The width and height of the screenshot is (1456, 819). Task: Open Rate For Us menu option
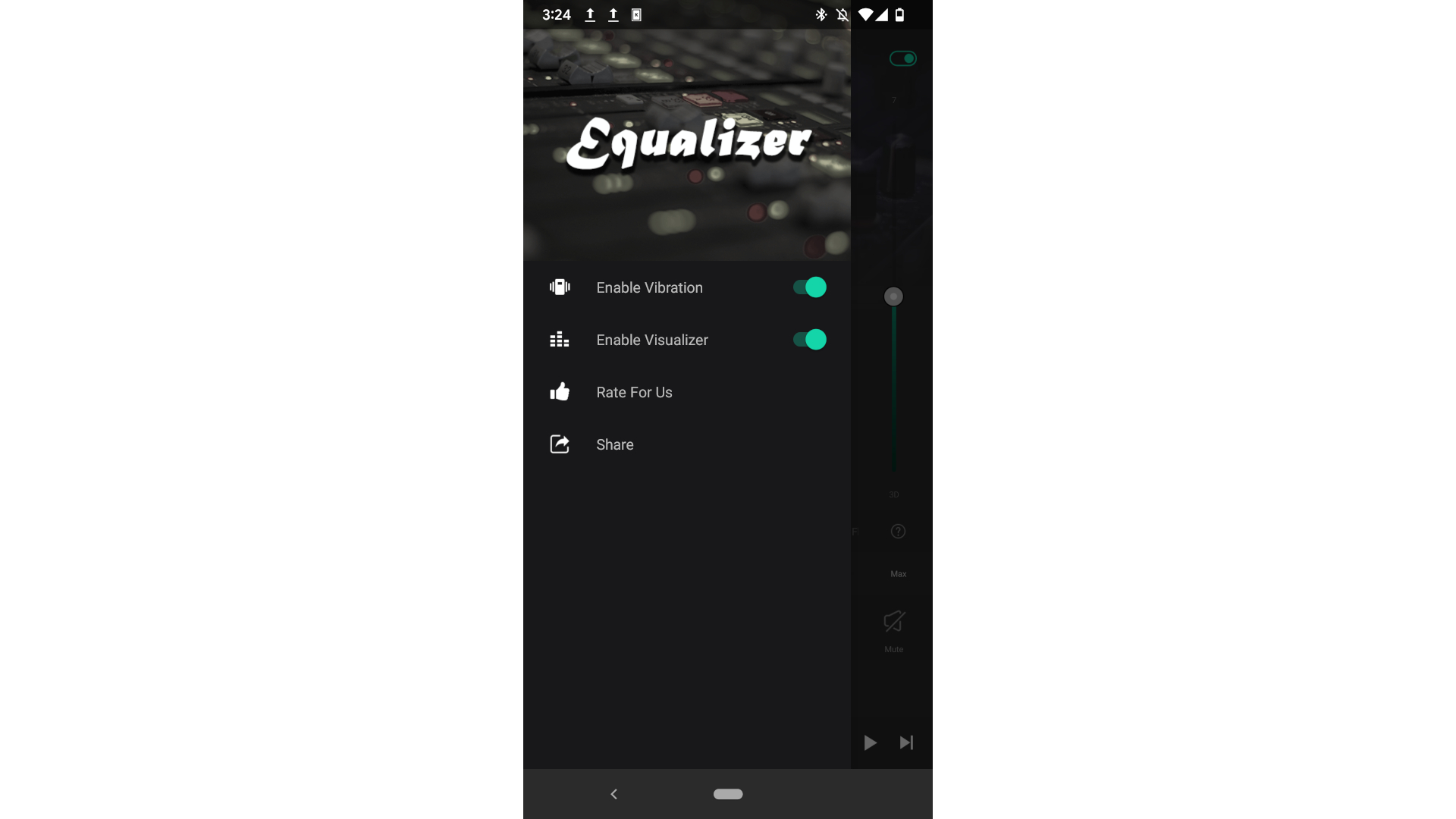point(634,391)
